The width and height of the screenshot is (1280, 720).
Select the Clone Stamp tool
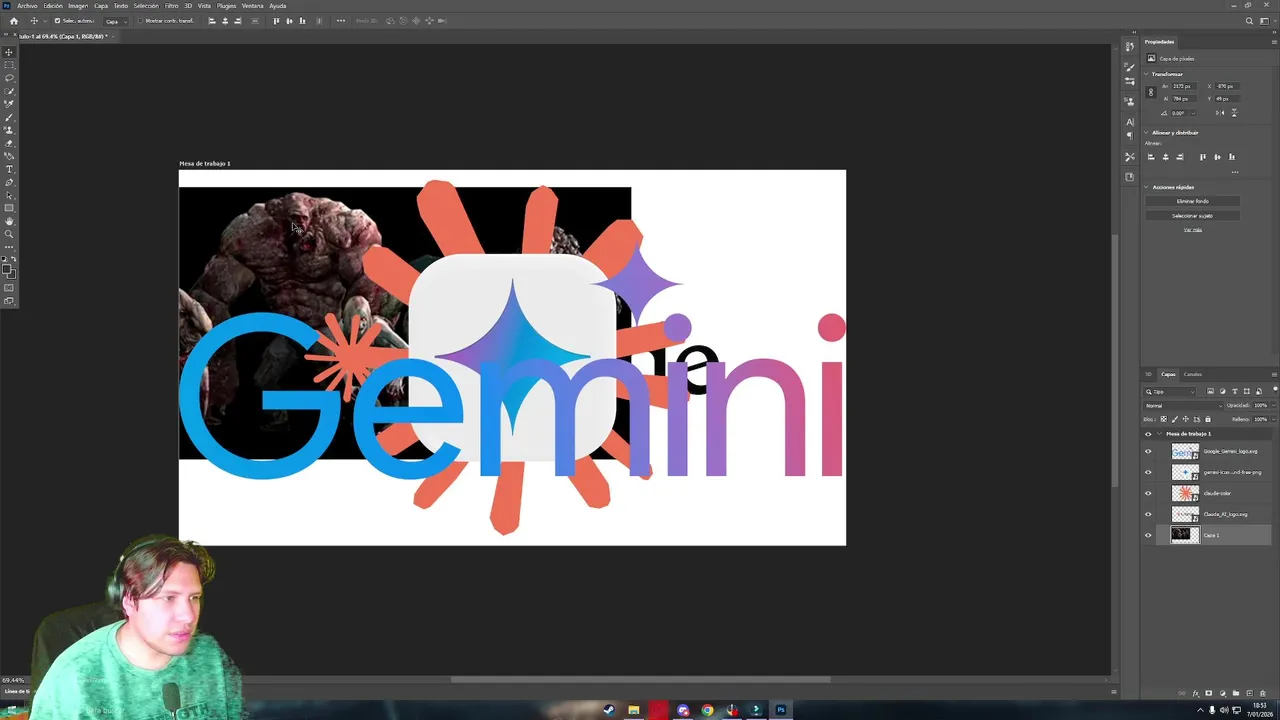pos(9,131)
